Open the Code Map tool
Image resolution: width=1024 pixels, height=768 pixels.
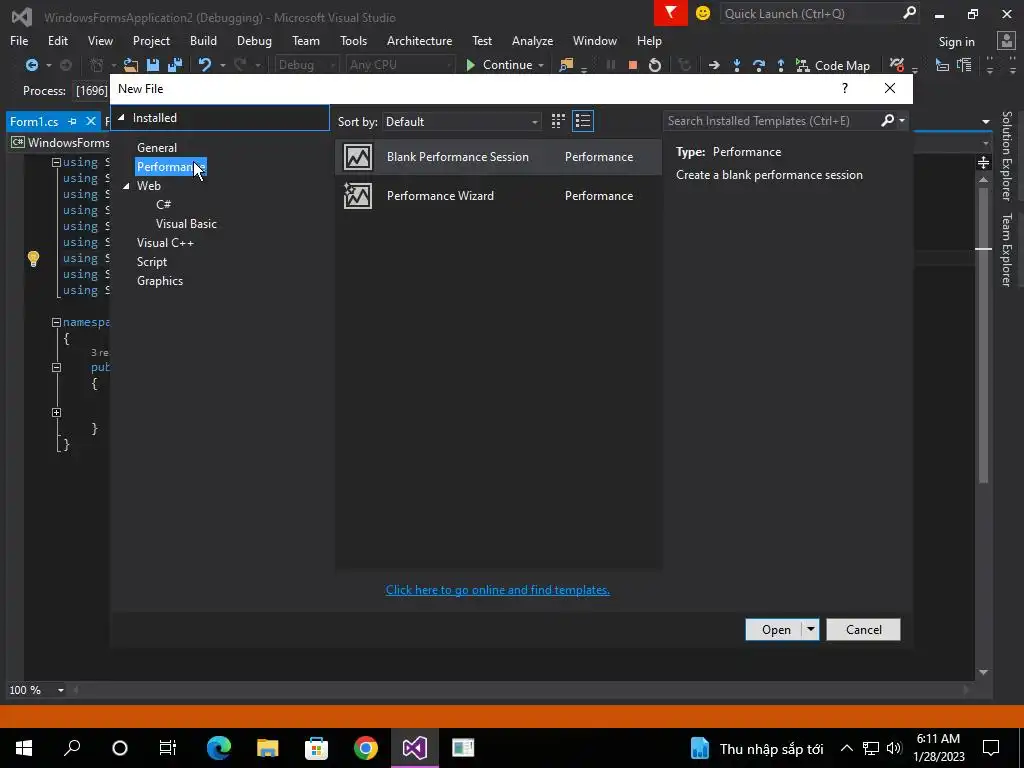(833, 65)
